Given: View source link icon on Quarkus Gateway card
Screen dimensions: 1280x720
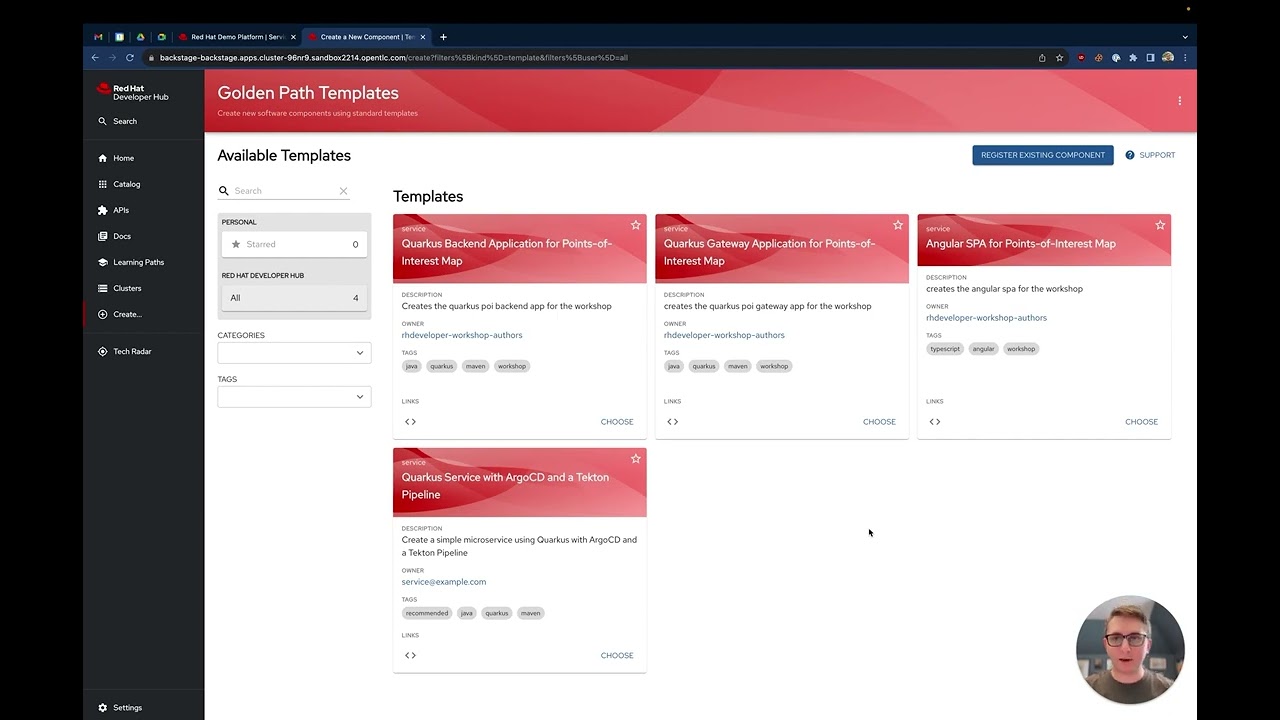Looking at the screenshot, I should pos(672,421).
